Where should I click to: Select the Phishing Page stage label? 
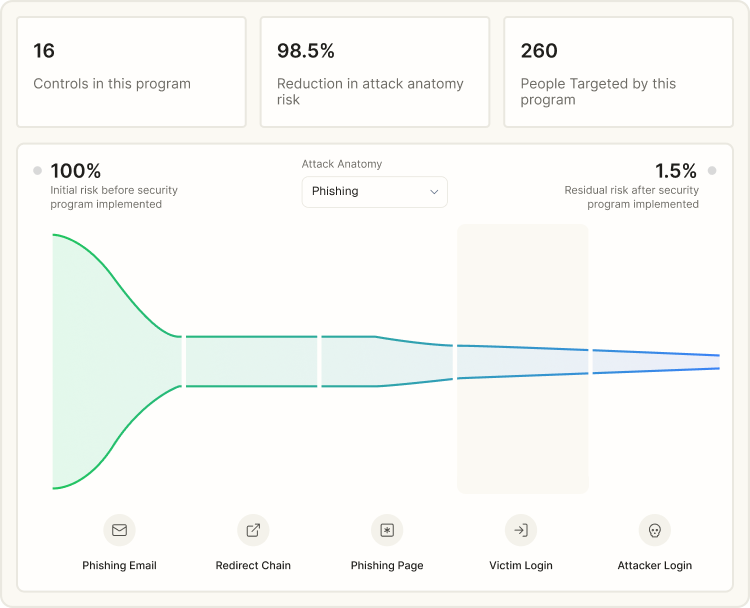click(387, 565)
